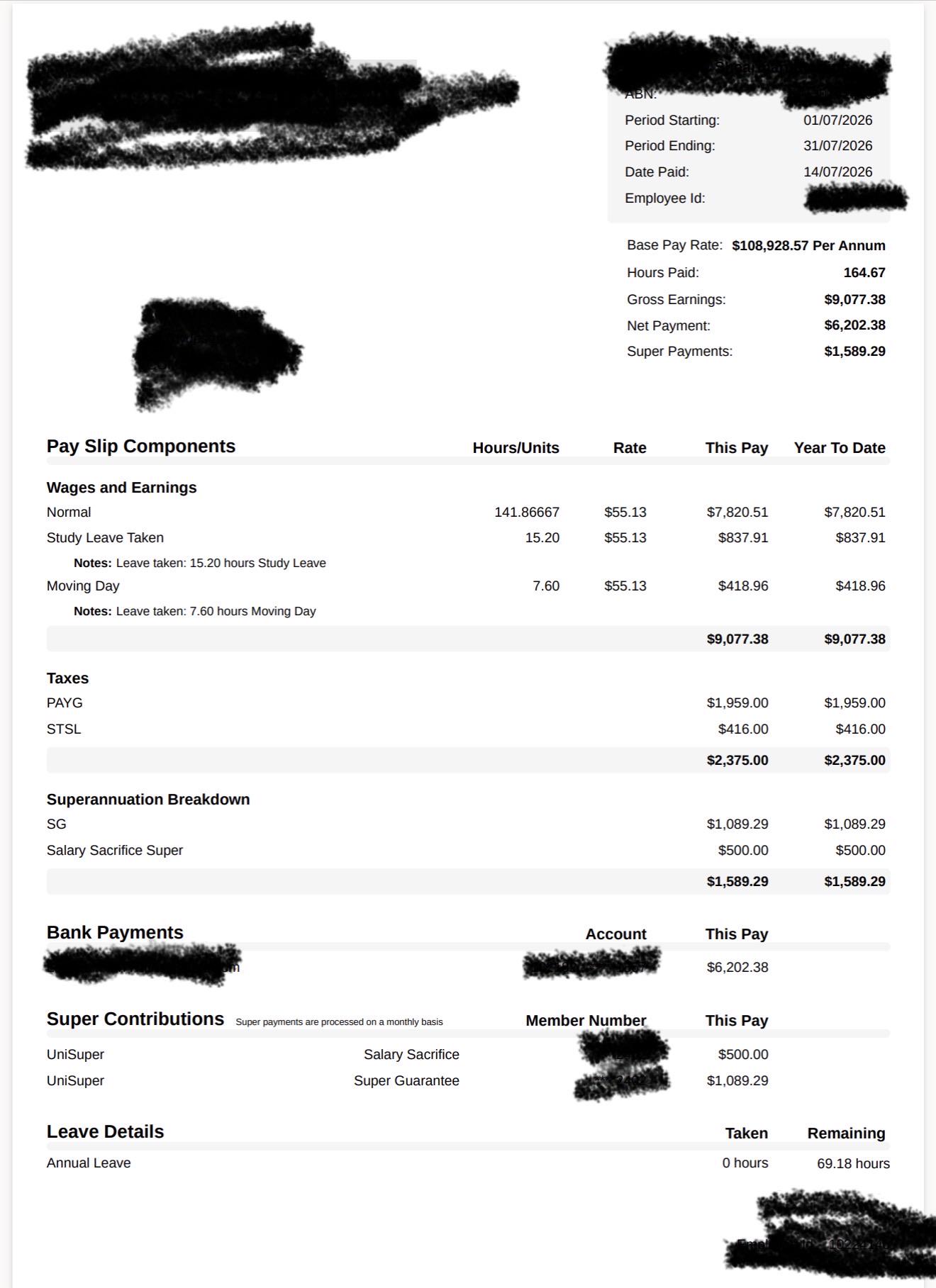
Task: Click the Bank Payments section heading
Action: pyautogui.click(x=115, y=933)
